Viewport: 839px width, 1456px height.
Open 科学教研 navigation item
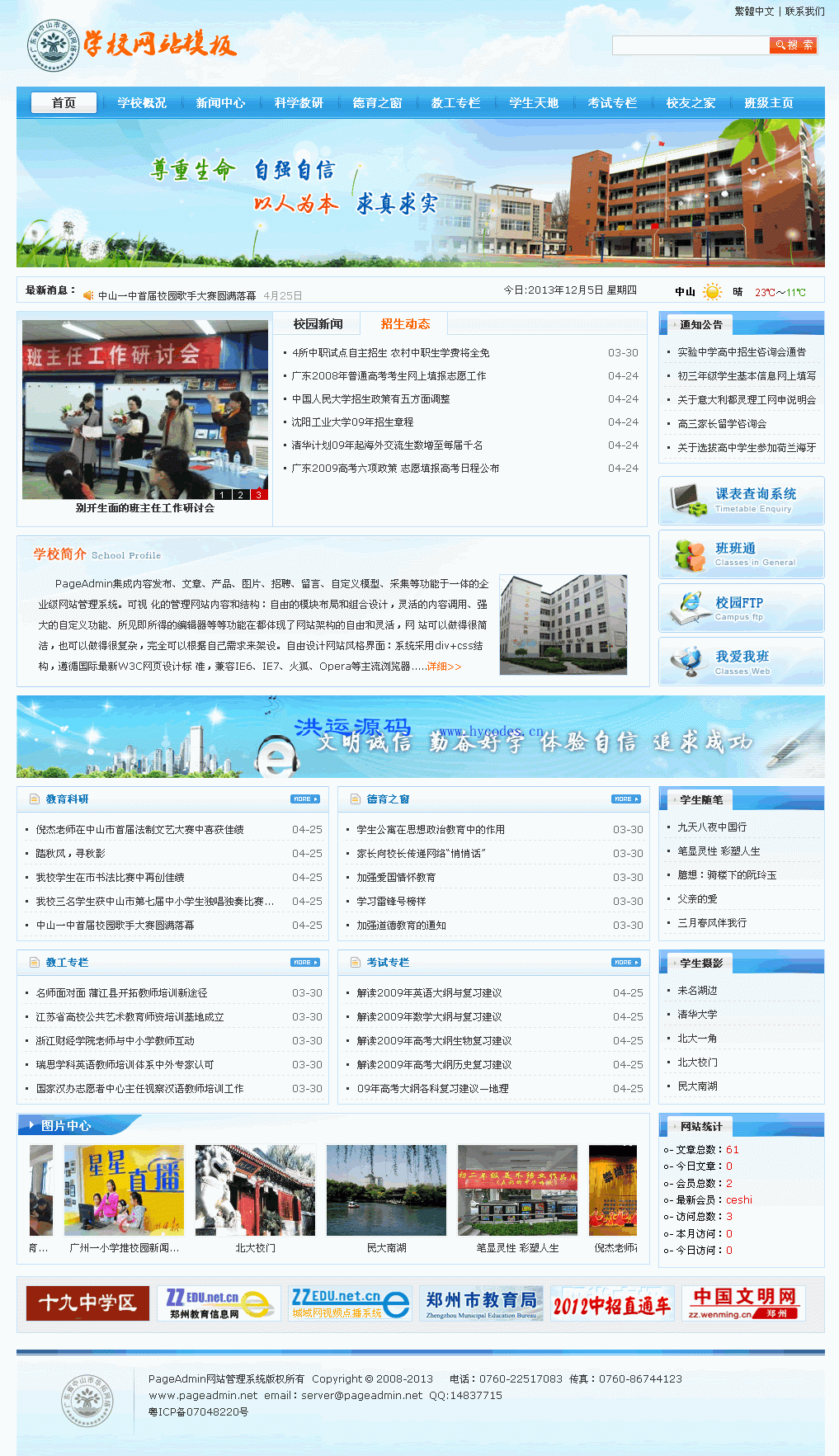pos(299,103)
